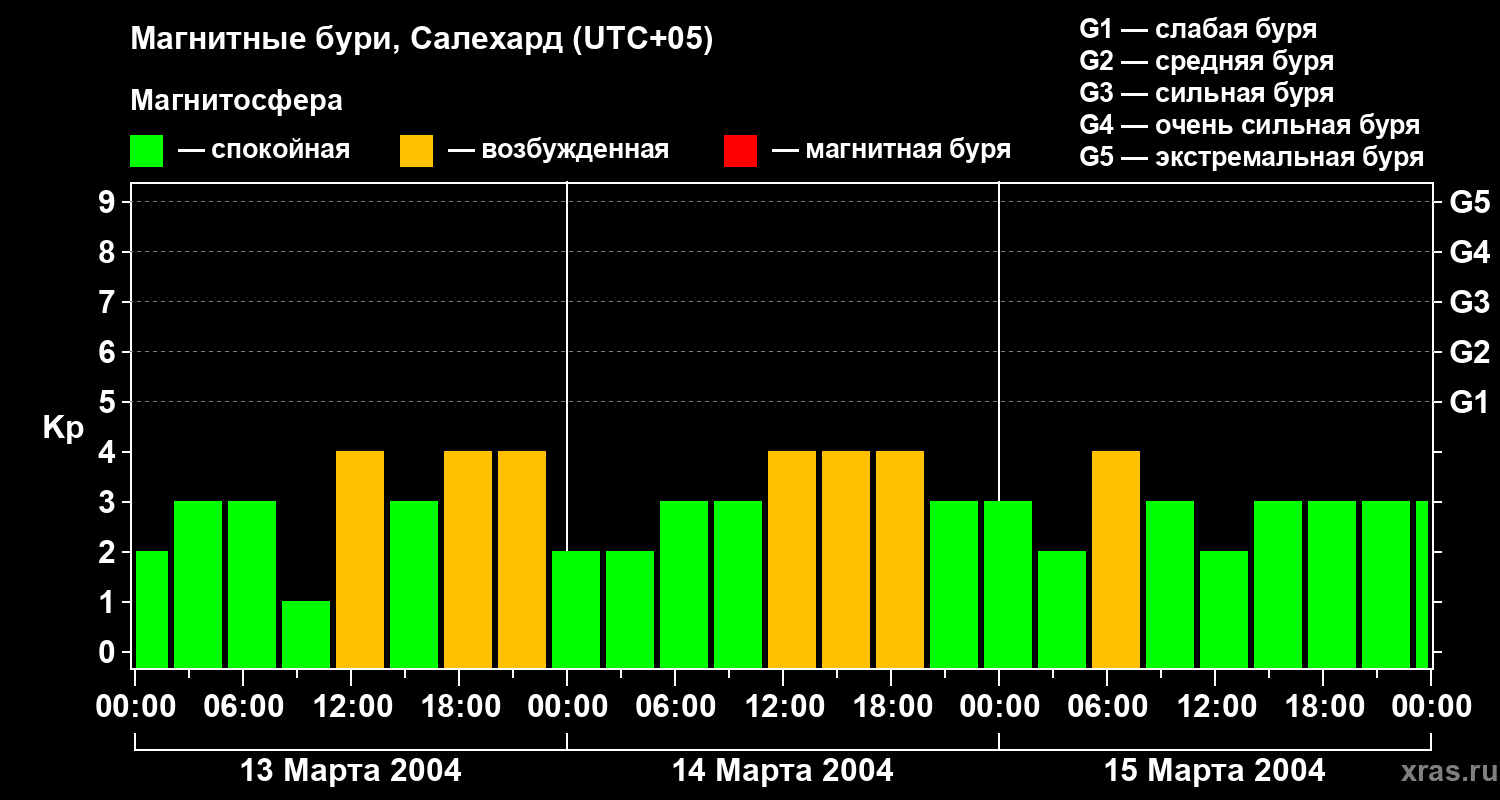Click the 12:00 time label under 14 March
The height and width of the screenshot is (800, 1500).
[783, 706]
